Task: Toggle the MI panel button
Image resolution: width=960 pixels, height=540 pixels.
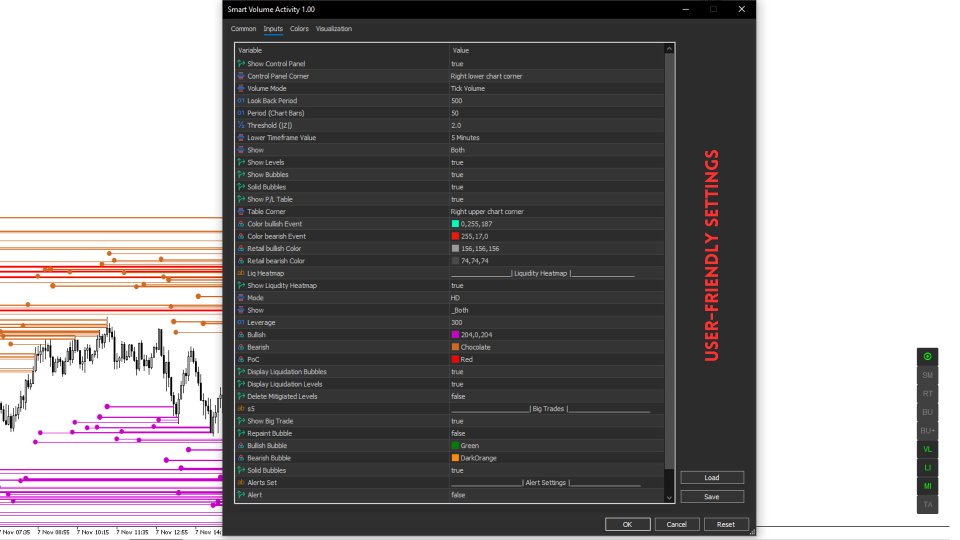Action: tap(927, 486)
